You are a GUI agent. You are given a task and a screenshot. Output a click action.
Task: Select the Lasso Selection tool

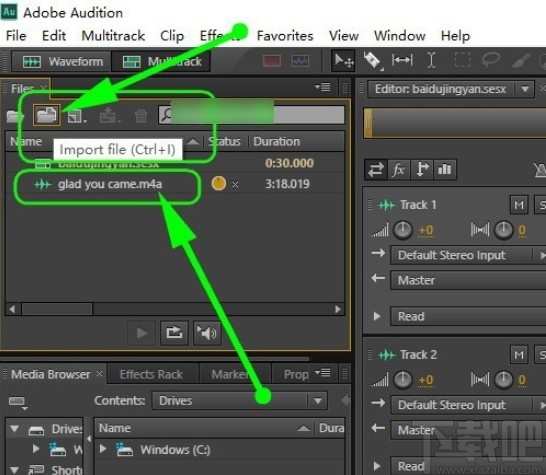click(x=491, y=60)
